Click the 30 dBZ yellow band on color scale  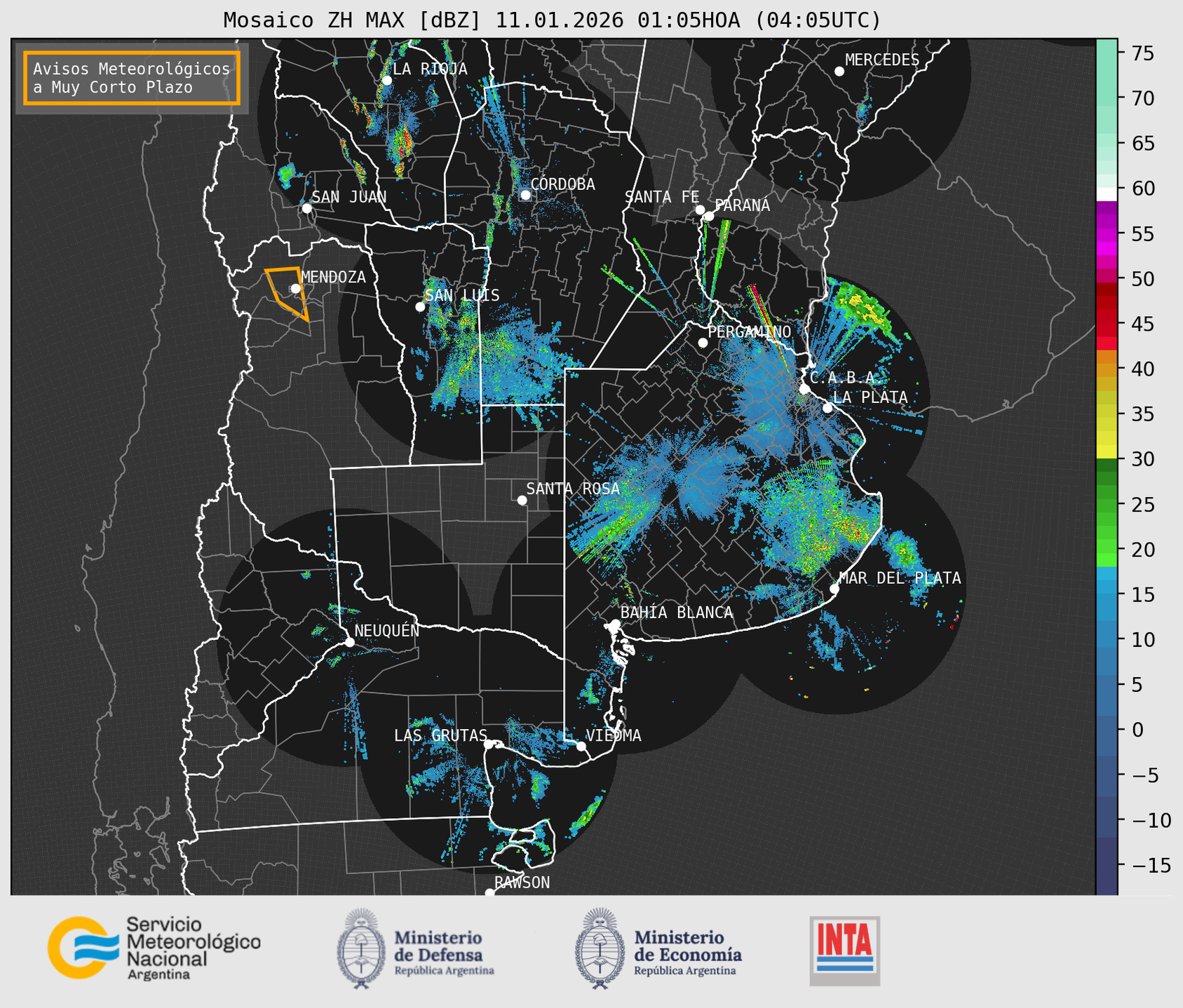pyautogui.click(x=1107, y=452)
